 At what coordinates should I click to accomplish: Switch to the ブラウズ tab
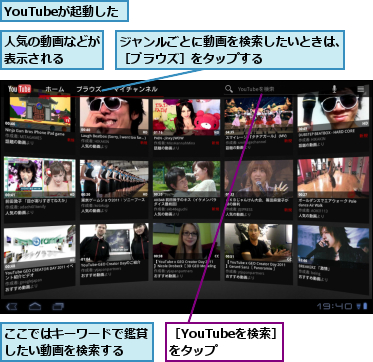tap(89, 89)
